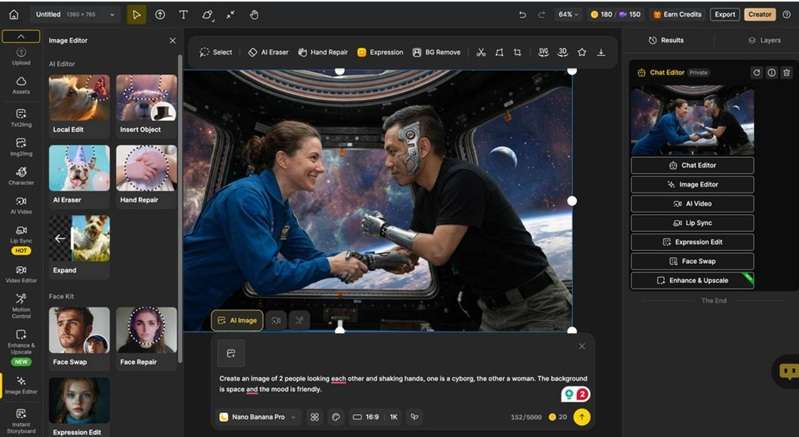This screenshot has width=799, height=437.
Task: Open the four-squares grid option in prompt bar
Action: [x=314, y=417]
